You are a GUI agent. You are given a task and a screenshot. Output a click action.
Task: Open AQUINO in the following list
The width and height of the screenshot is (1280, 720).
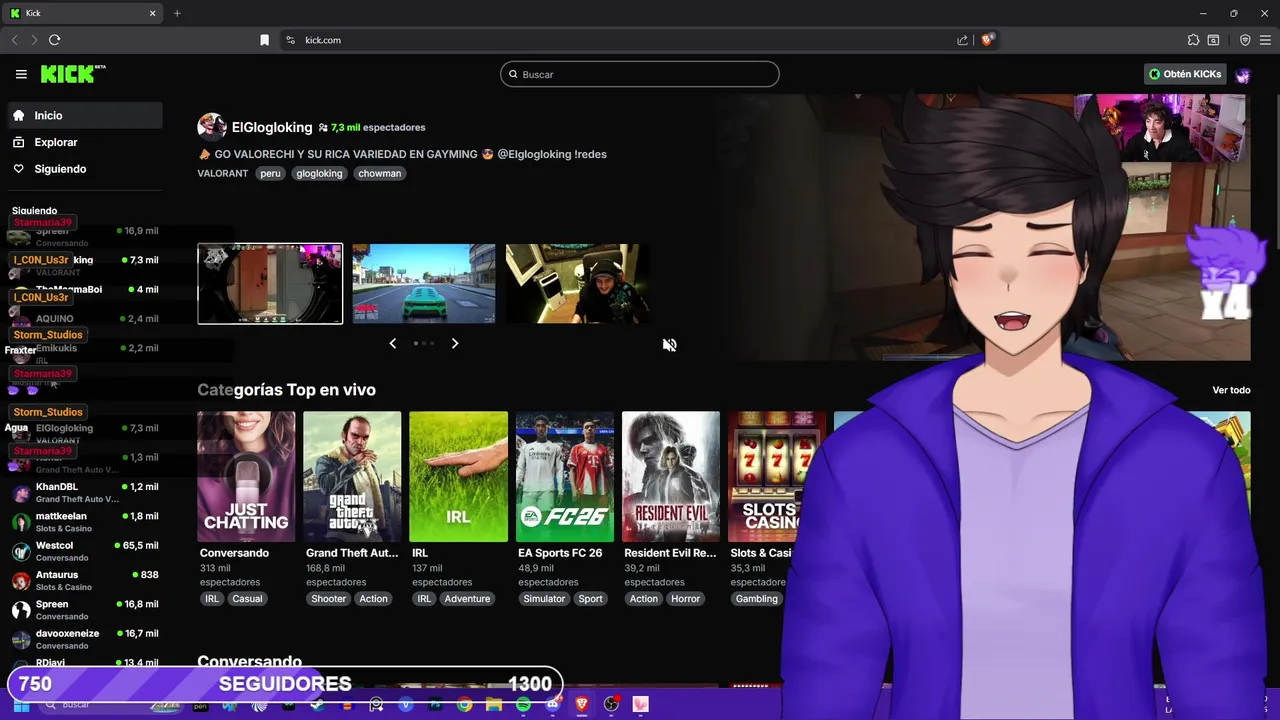tap(85, 319)
